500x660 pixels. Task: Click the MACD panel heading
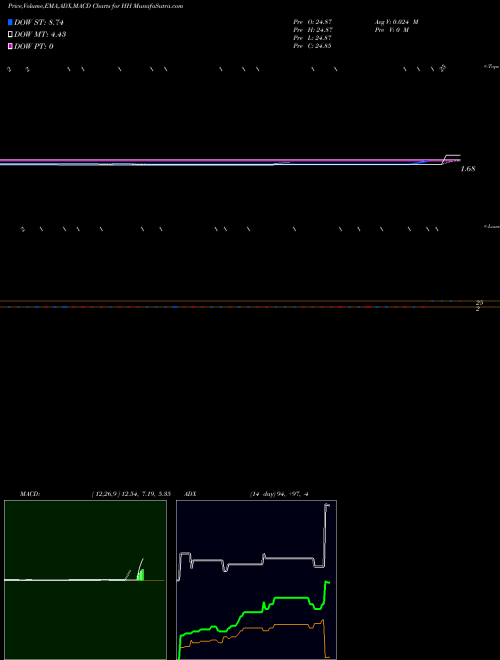30,494
